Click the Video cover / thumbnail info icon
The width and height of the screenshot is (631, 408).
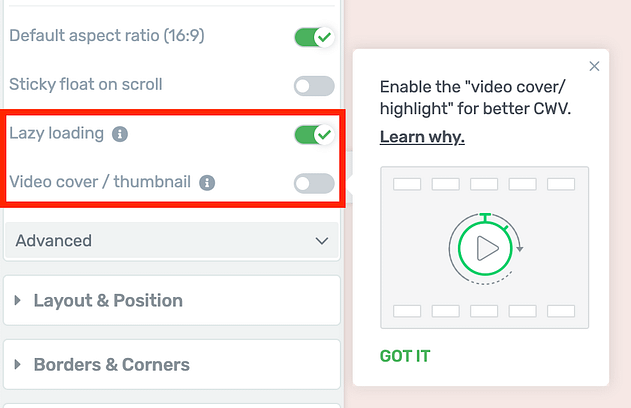pyautogui.click(x=207, y=183)
